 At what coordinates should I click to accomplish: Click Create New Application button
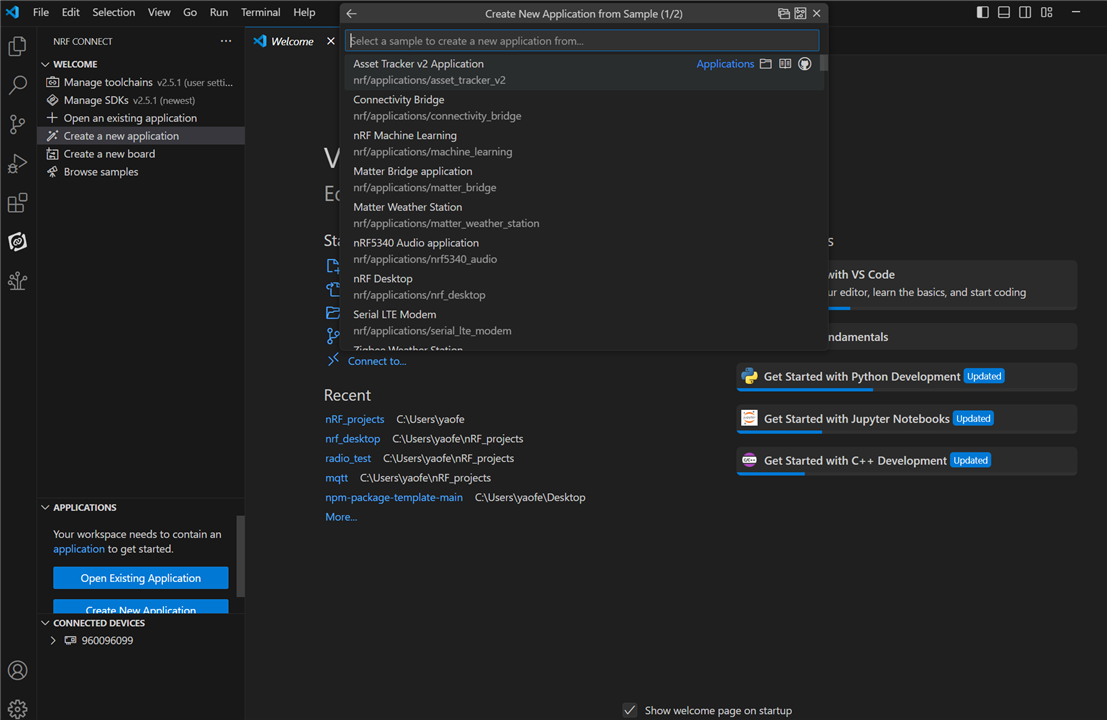140,608
